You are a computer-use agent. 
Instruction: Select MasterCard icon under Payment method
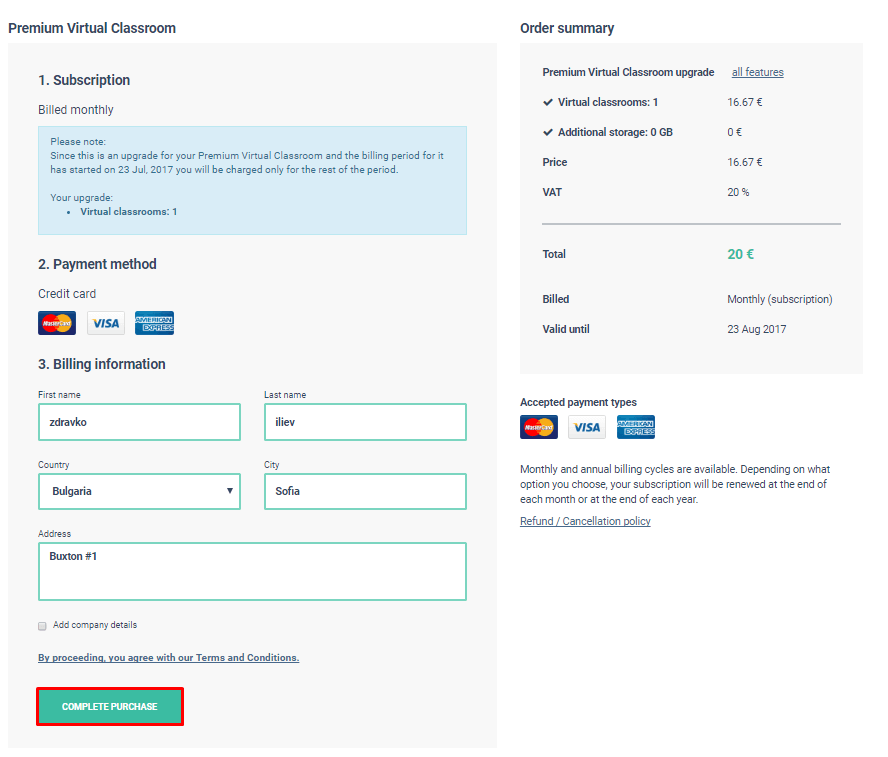(57, 323)
